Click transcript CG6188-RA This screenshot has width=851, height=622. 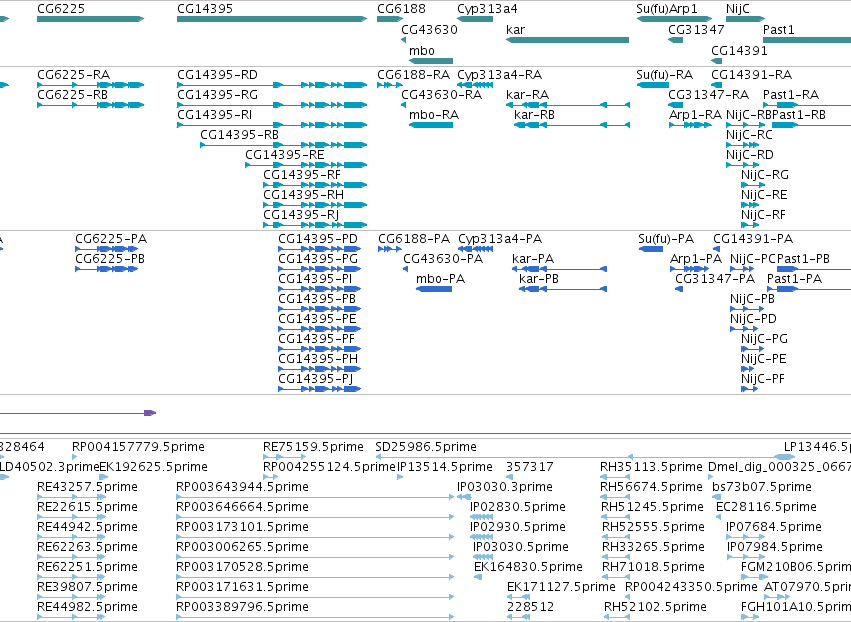click(414, 75)
